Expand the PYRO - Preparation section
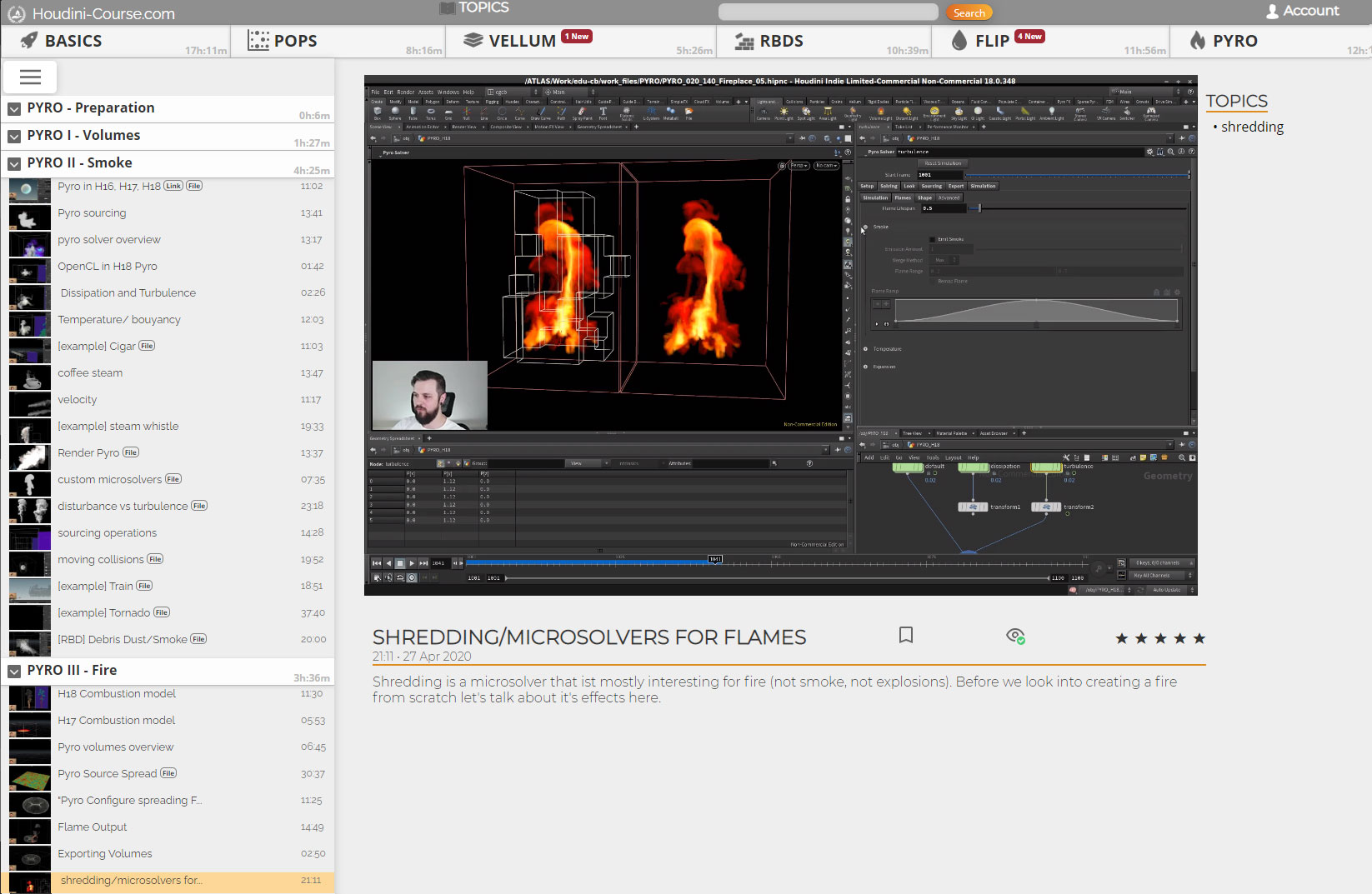 14,108
